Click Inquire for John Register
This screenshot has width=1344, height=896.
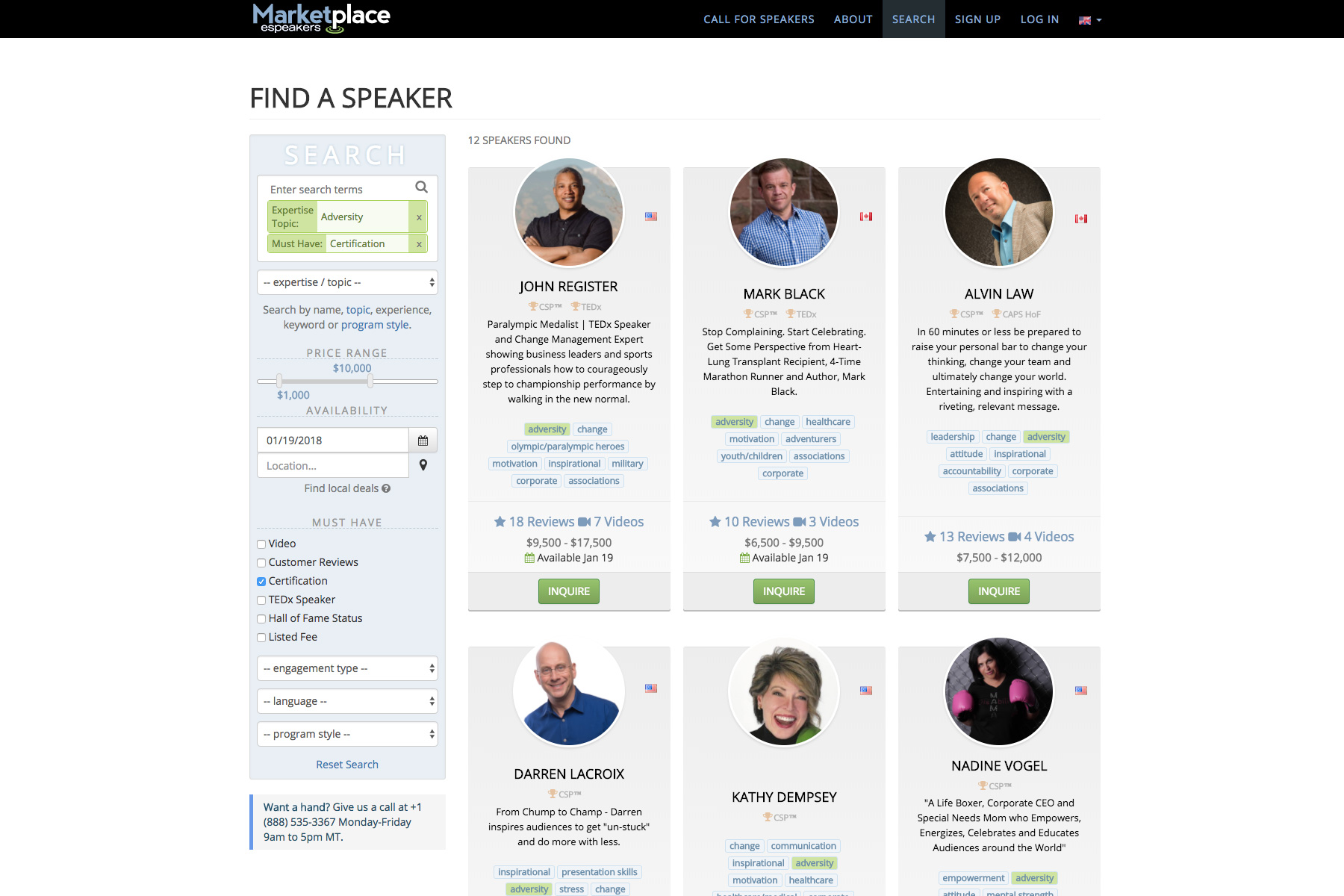pos(569,591)
